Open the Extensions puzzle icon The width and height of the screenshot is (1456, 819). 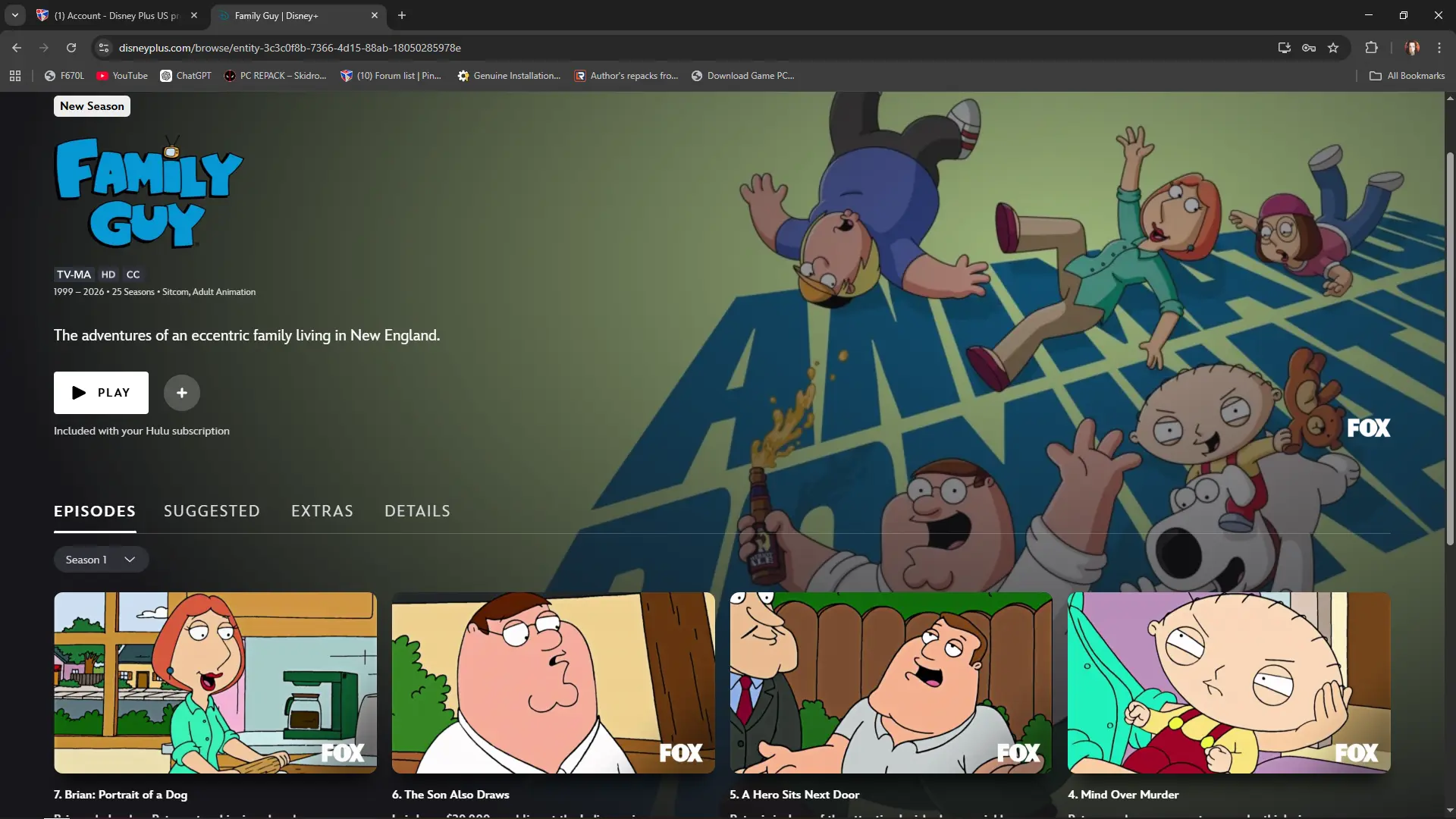click(1371, 48)
